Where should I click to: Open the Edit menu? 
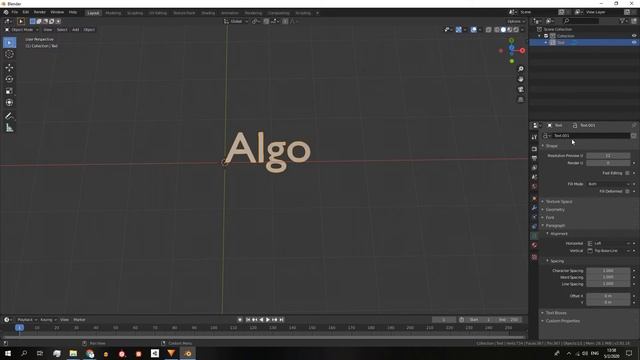coord(26,13)
